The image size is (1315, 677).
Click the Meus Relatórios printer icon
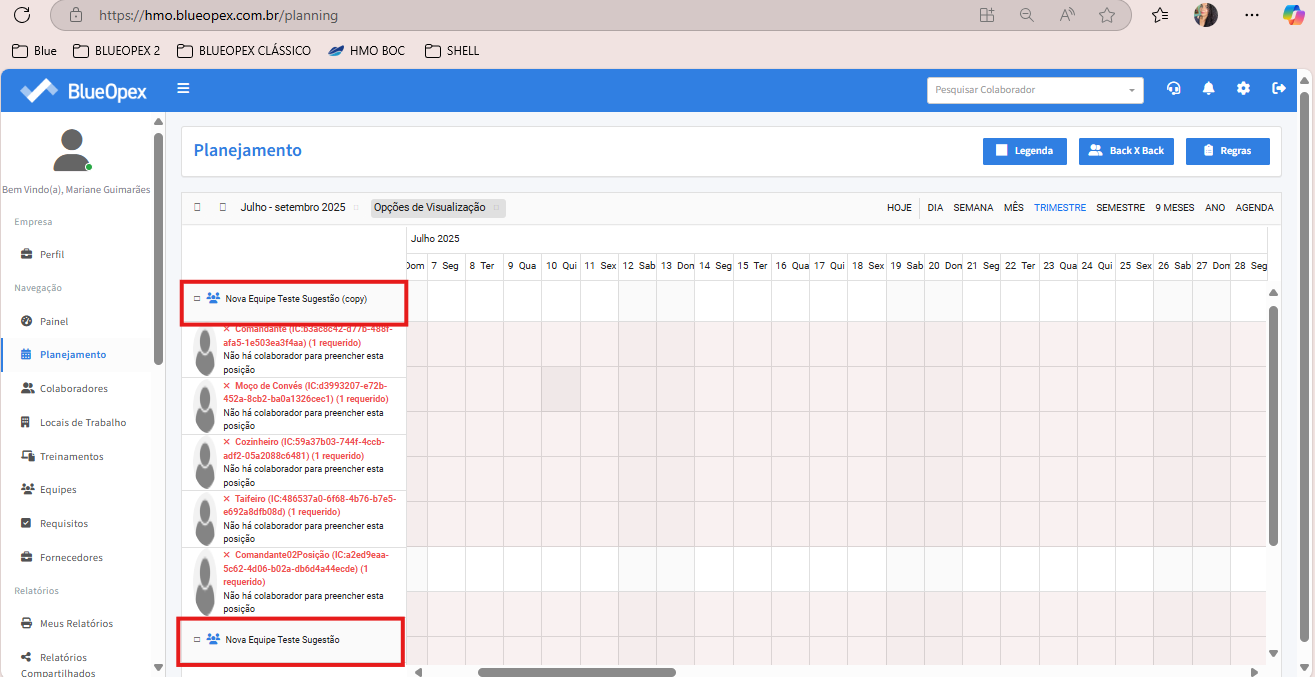[x=27, y=623]
